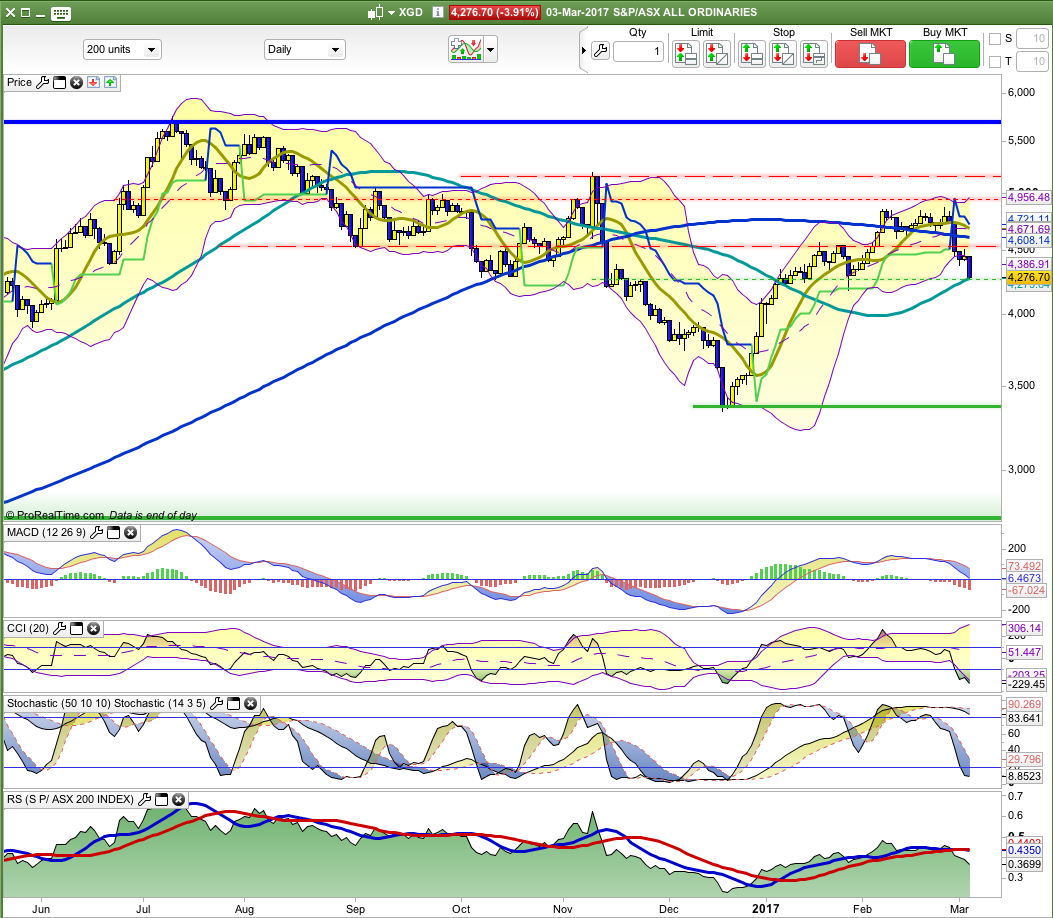Viewport: 1053px width, 918px height.
Task: Click the 306.14 CCI value label
Action: (1024, 629)
